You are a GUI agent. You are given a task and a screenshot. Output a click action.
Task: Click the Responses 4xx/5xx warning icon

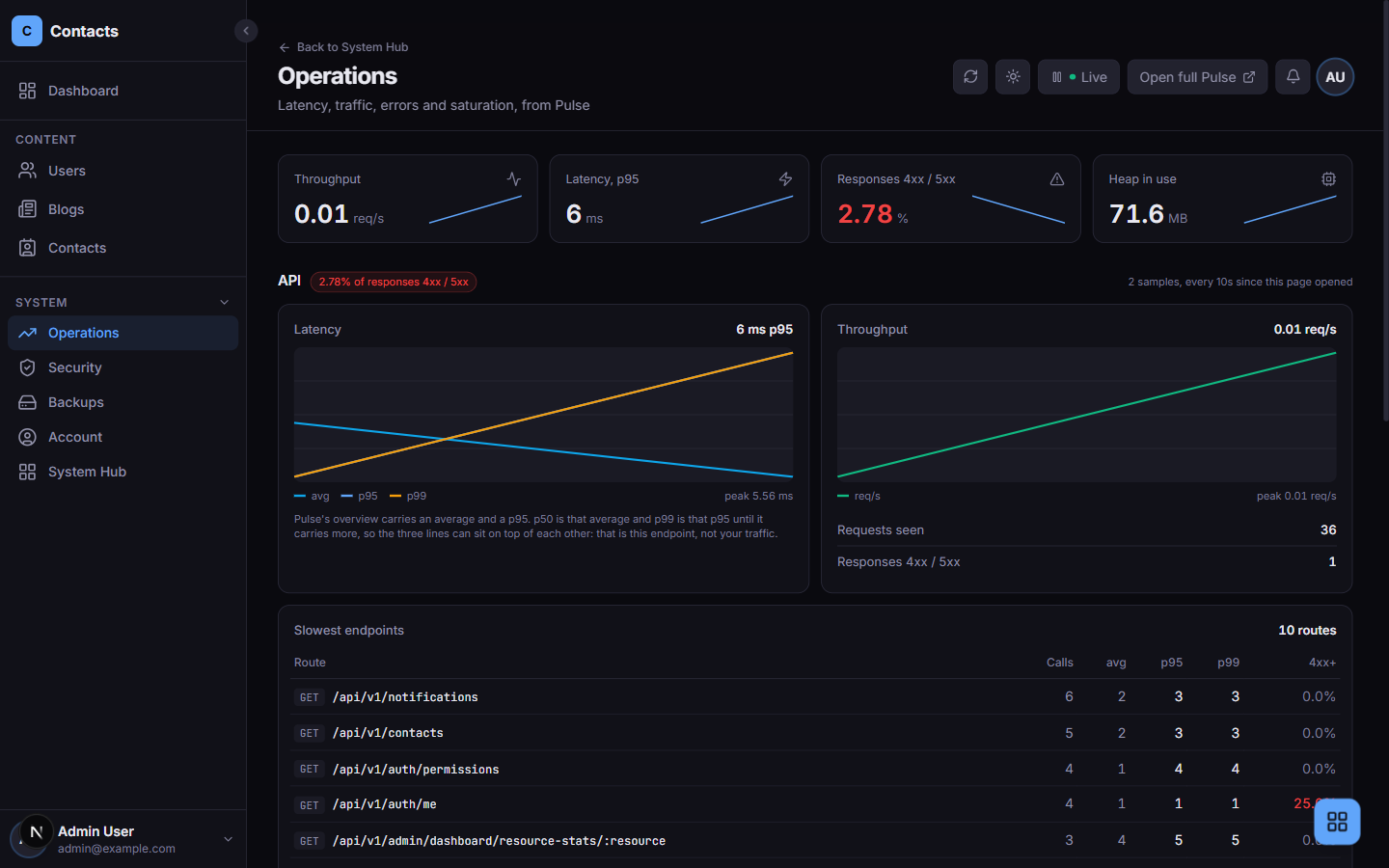pyautogui.click(x=1057, y=179)
